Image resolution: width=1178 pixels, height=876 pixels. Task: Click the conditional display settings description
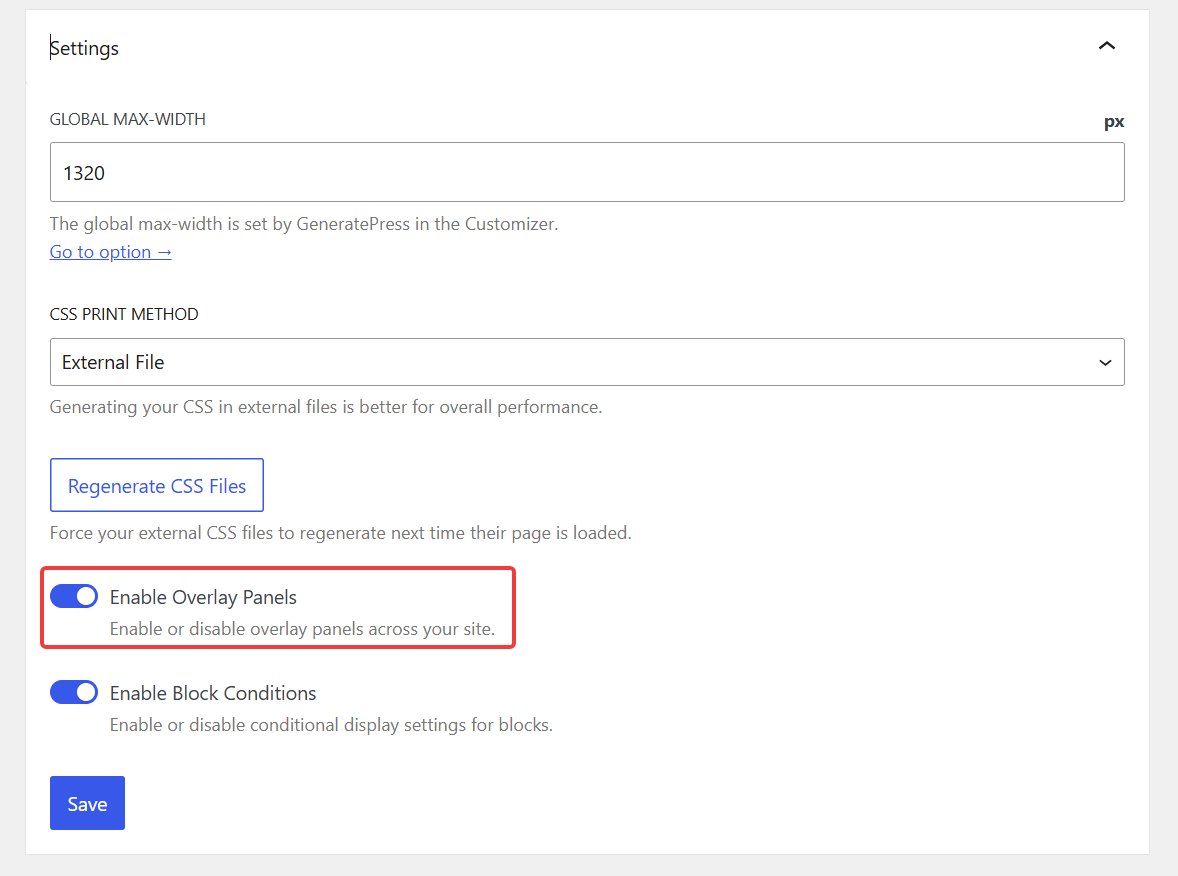coord(331,725)
